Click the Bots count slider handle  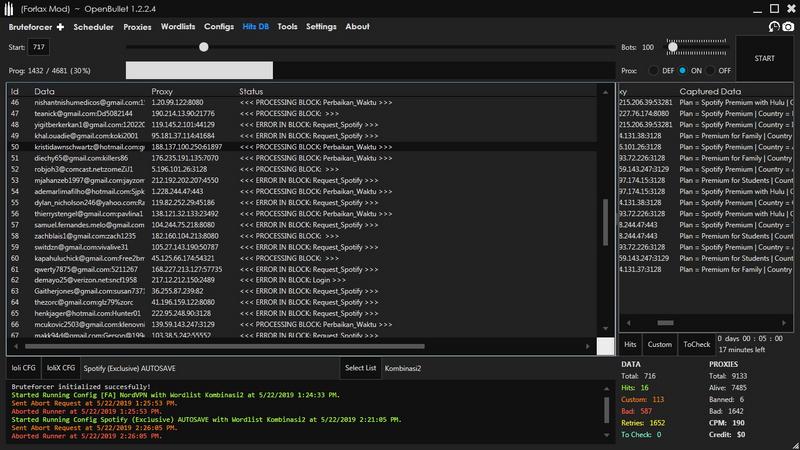(673, 47)
